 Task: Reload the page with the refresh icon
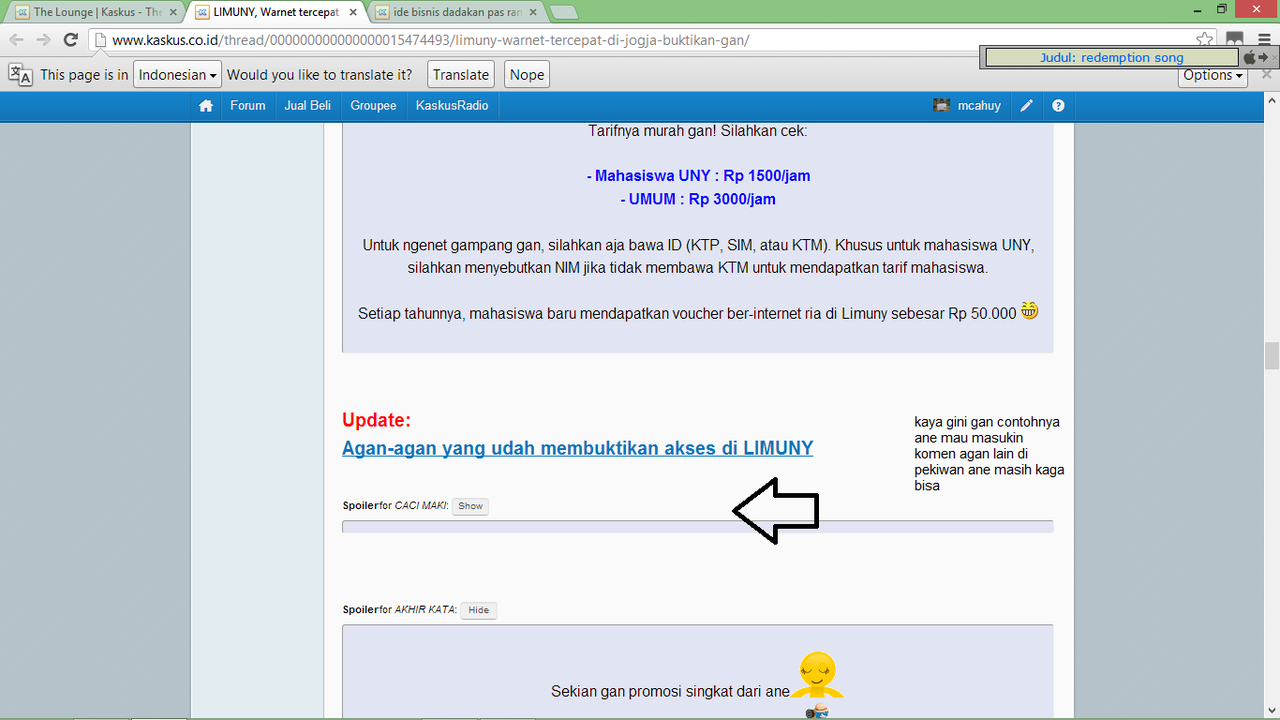pyautogui.click(x=70, y=40)
